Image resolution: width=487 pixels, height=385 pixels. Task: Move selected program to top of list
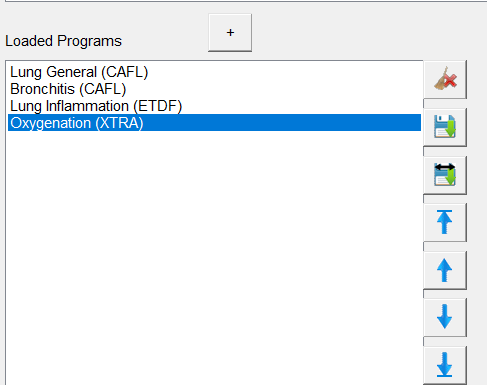[x=445, y=222]
